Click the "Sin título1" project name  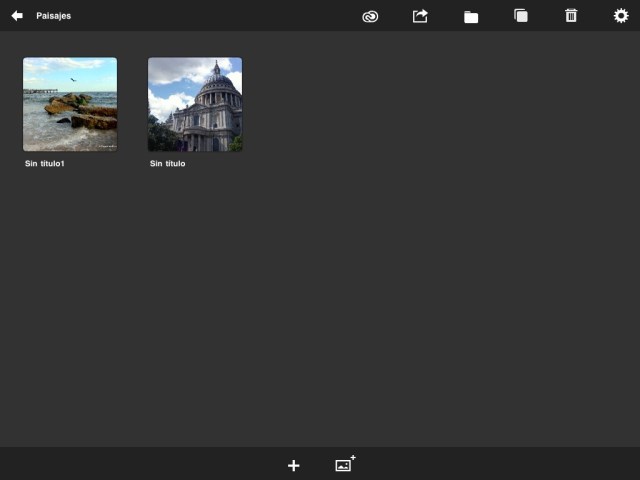(x=45, y=163)
